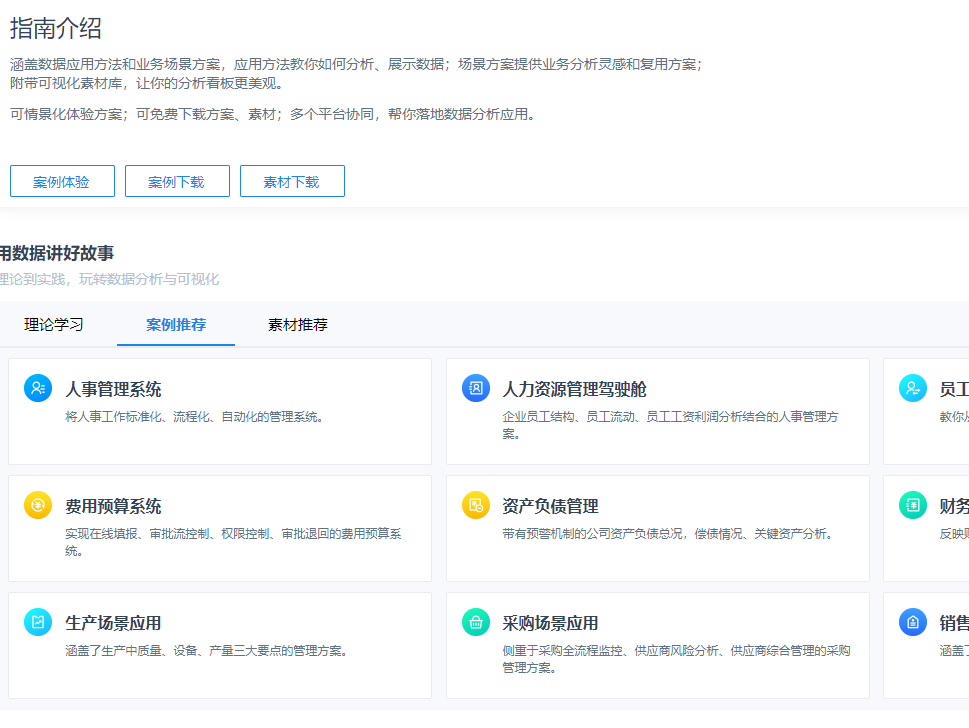Click the blue 人事管理系统 card icon
The width and height of the screenshot is (969, 728).
(38, 388)
